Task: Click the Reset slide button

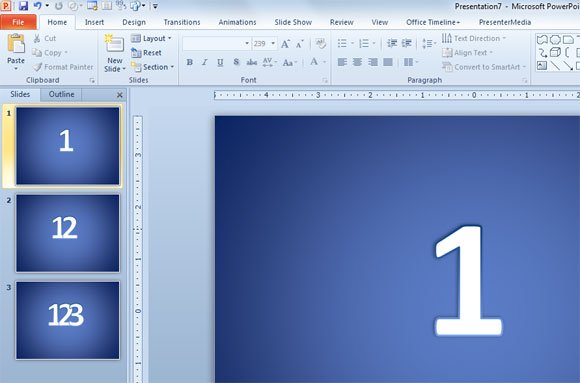Action: pyautogui.click(x=146, y=53)
